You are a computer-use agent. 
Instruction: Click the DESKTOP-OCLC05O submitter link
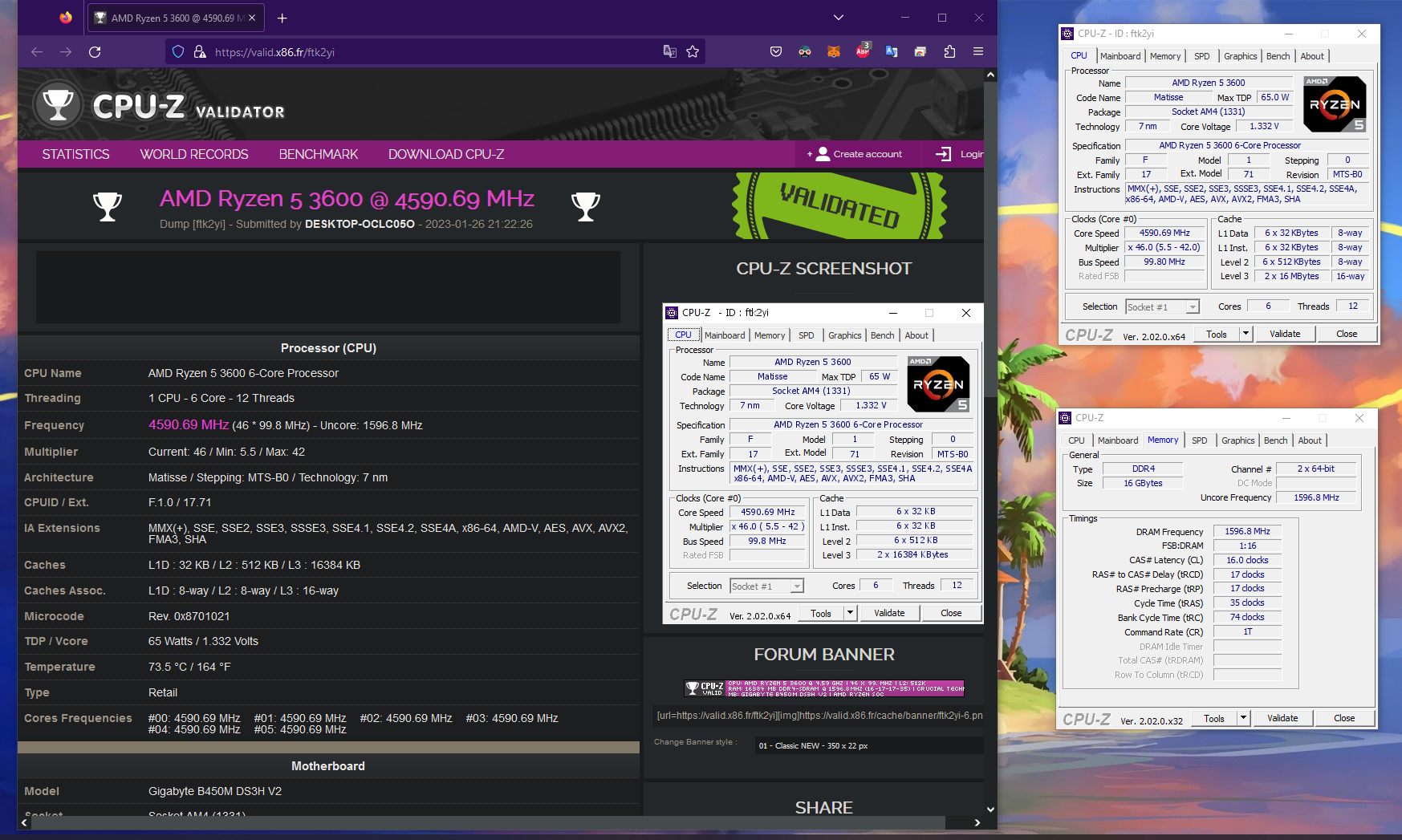(360, 224)
